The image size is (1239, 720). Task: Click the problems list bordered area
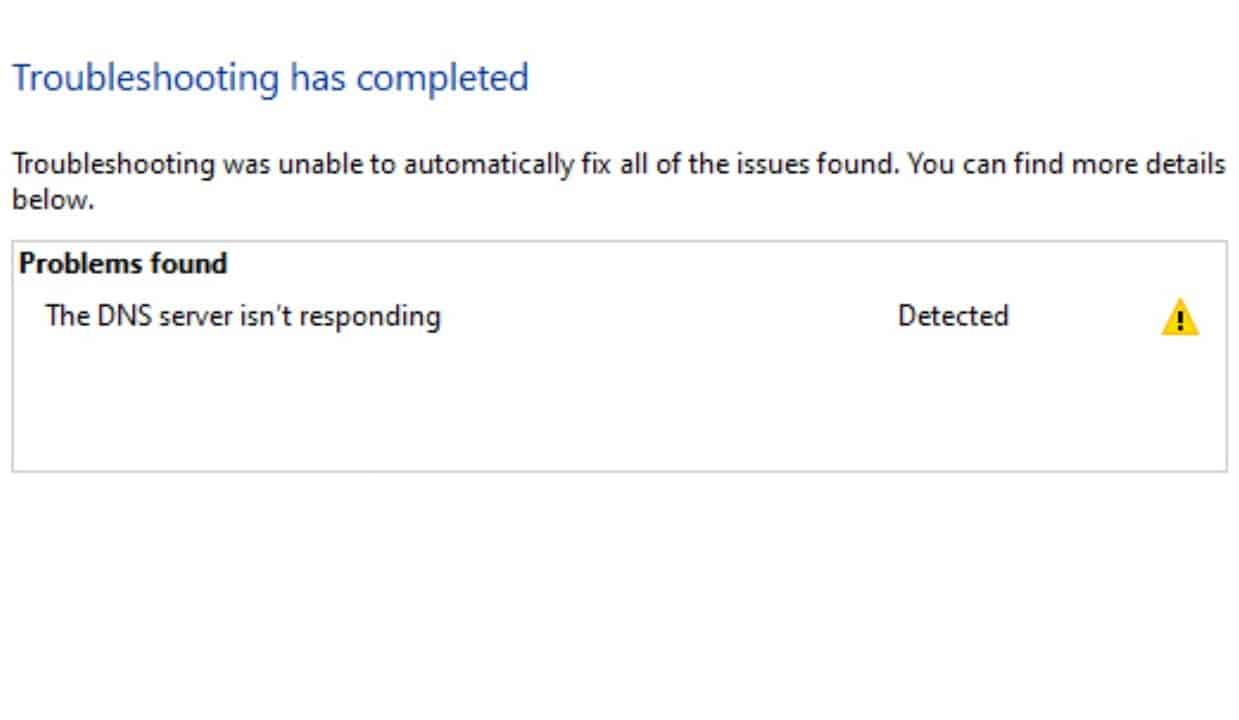click(x=618, y=400)
